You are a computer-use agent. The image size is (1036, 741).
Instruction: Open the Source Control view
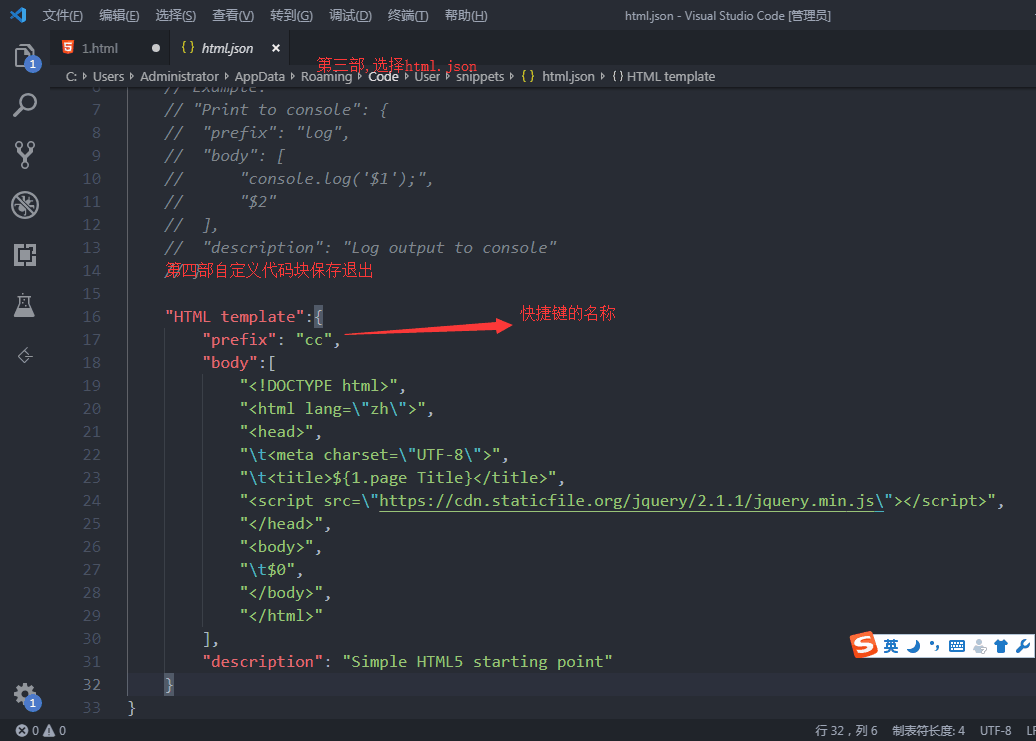click(x=25, y=155)
